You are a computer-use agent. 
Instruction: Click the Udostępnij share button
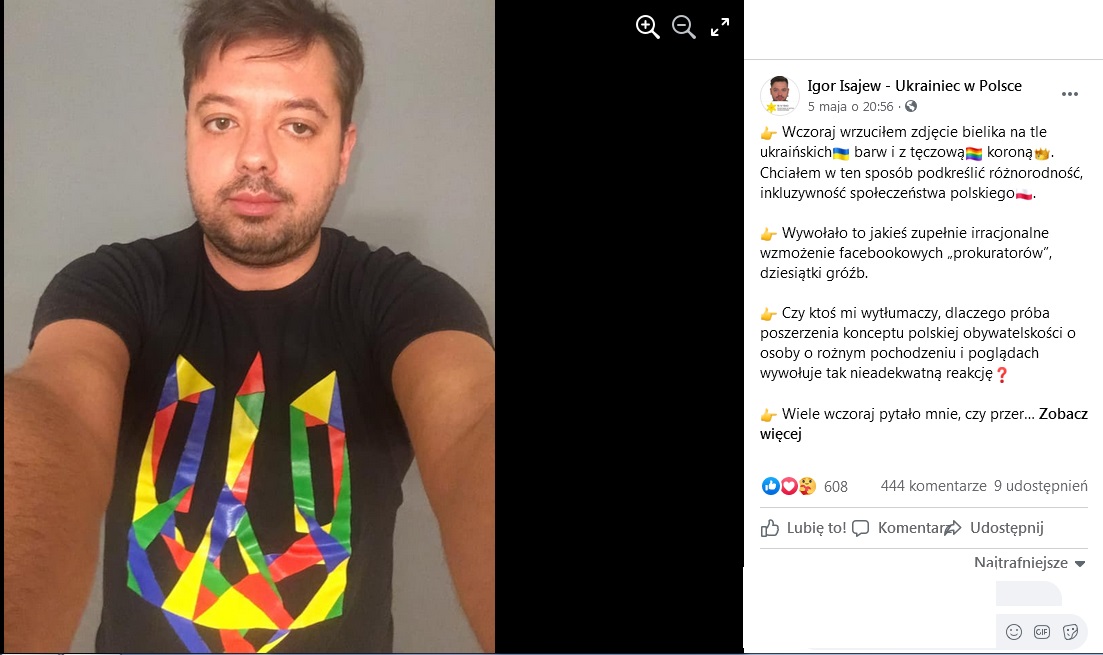[996, 528]
